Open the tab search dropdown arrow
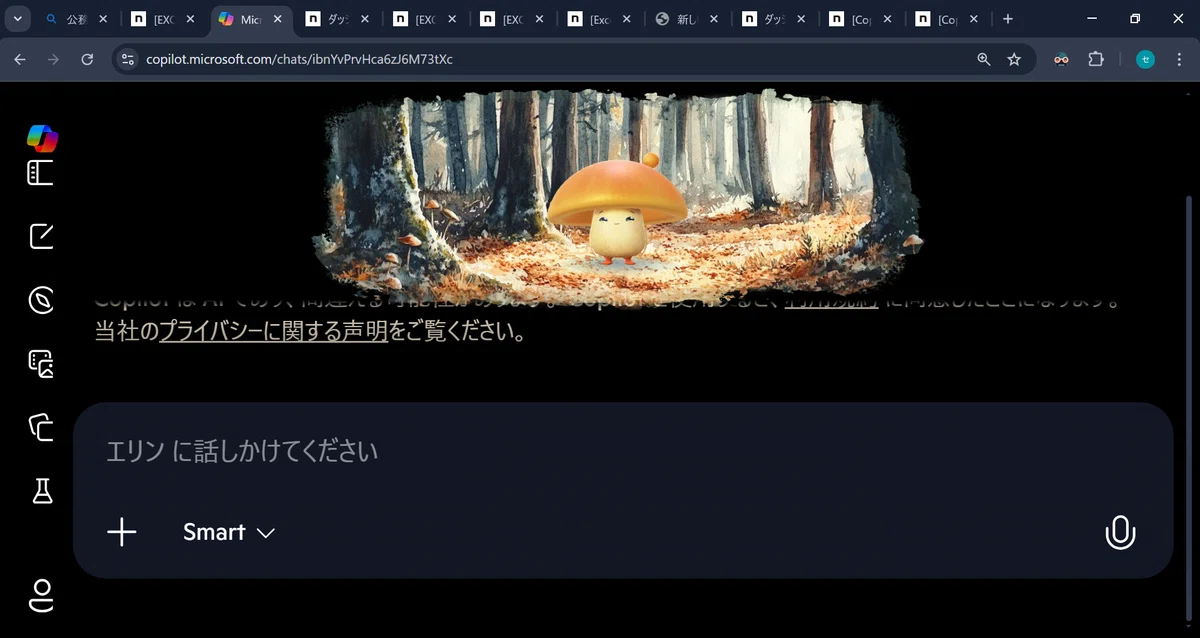Viewport: 1200px width, 638px height. pyautogui.click(x=17, y=19)
